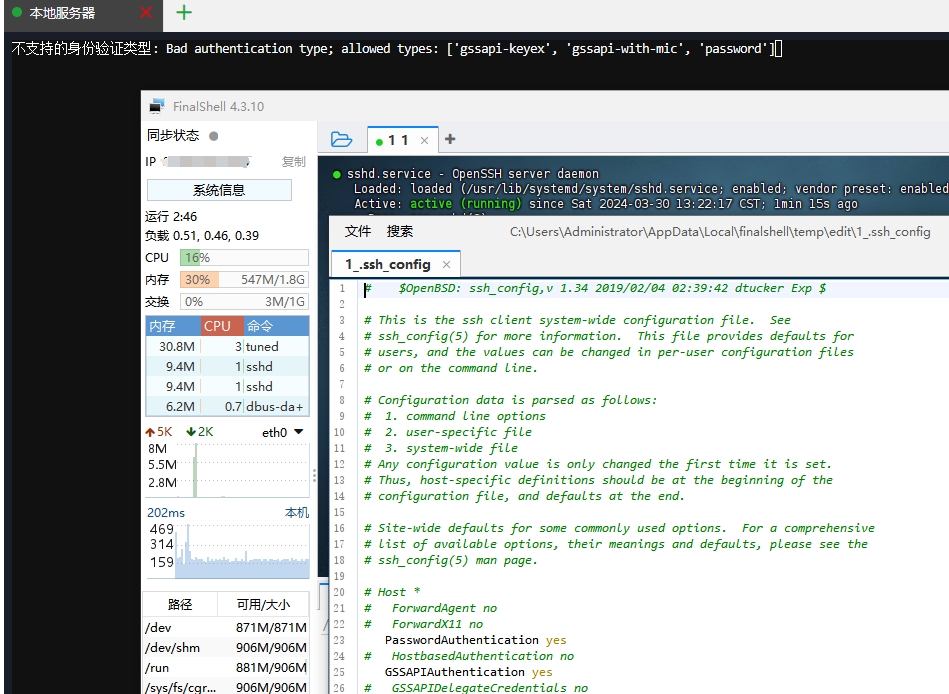
Task: Click the download speed 2K indicator
Action: click(200, 432)
